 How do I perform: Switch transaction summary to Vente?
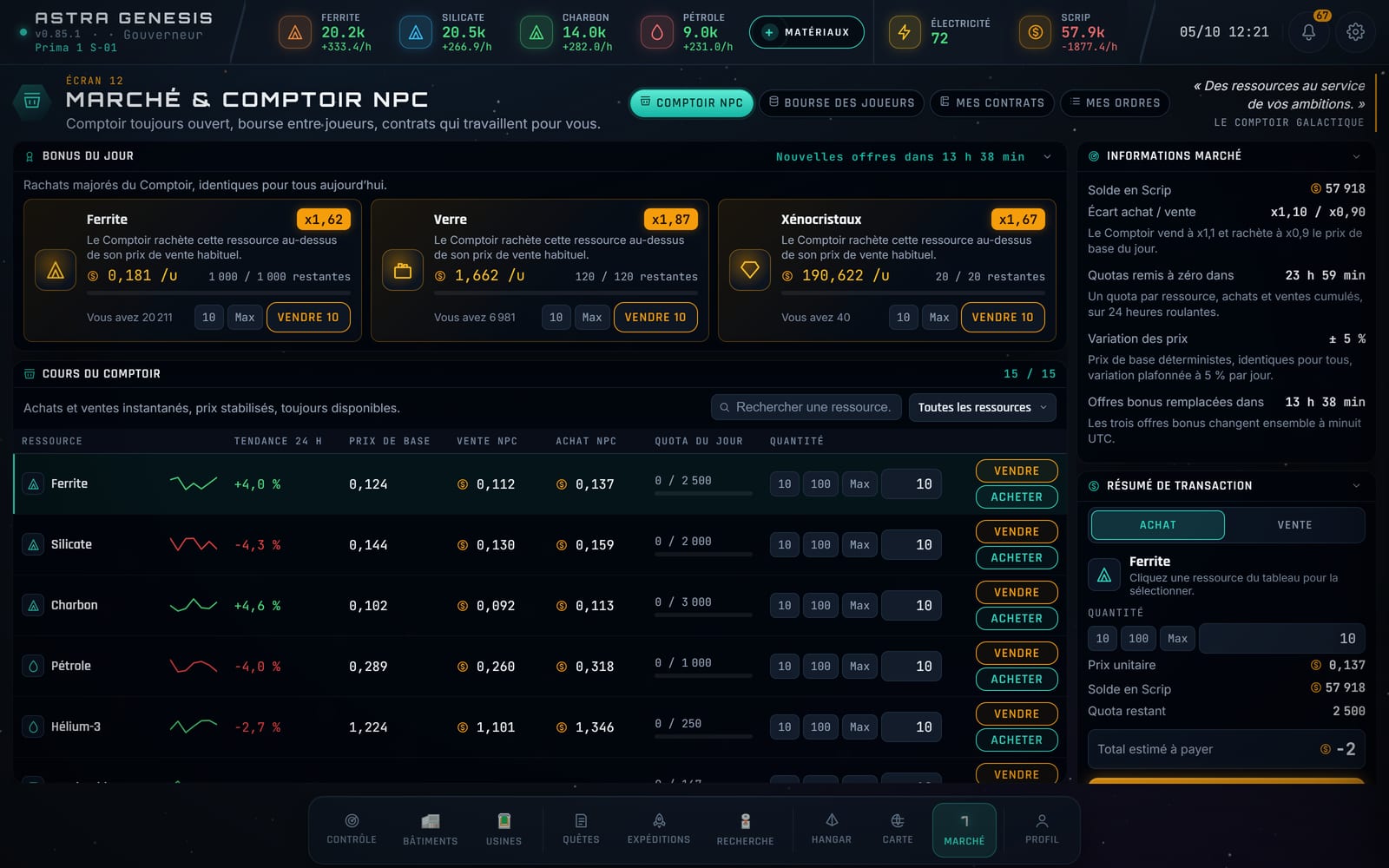1294,525
